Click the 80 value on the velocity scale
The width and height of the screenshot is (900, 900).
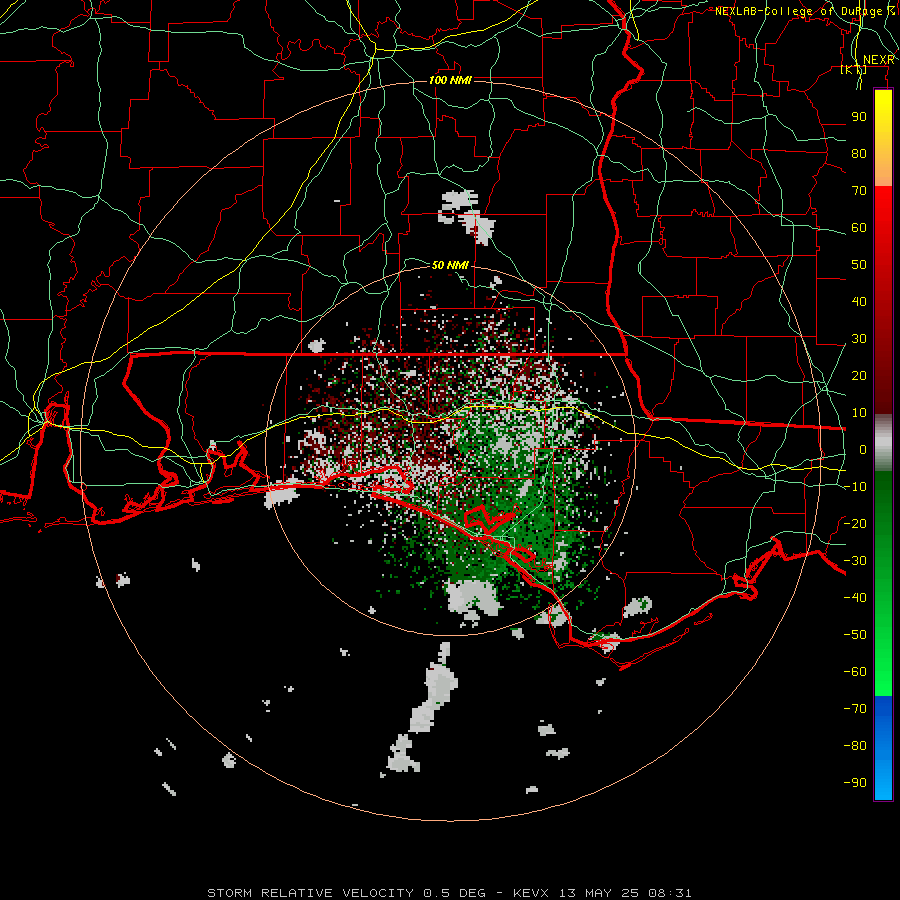coord(859,154)
